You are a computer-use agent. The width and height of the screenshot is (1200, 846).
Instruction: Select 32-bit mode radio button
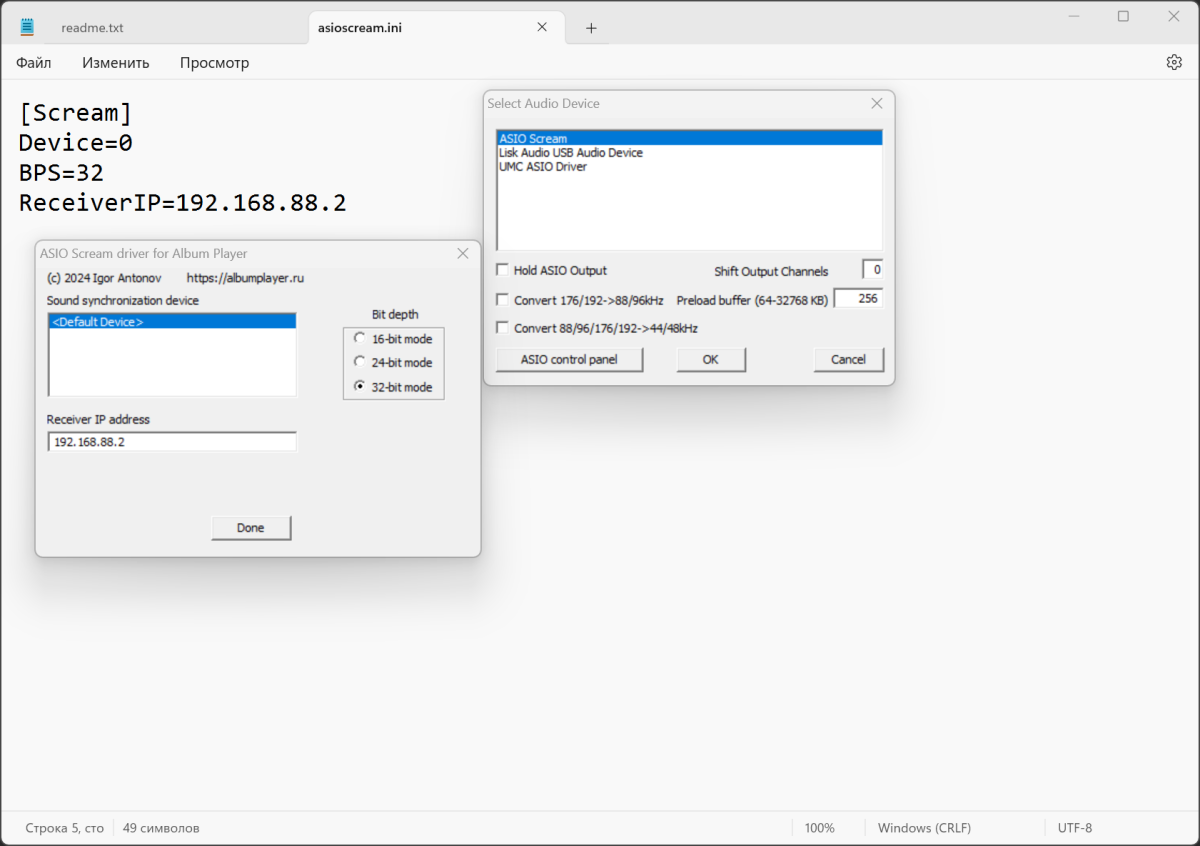[x=359, y=386]
